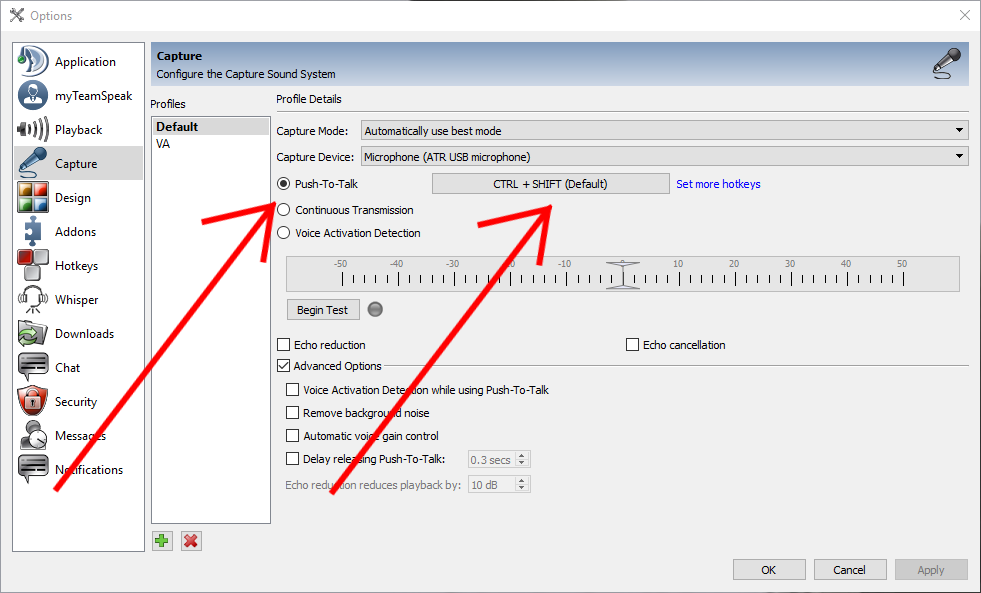Click the Options window wrench icon

(17, 15)
